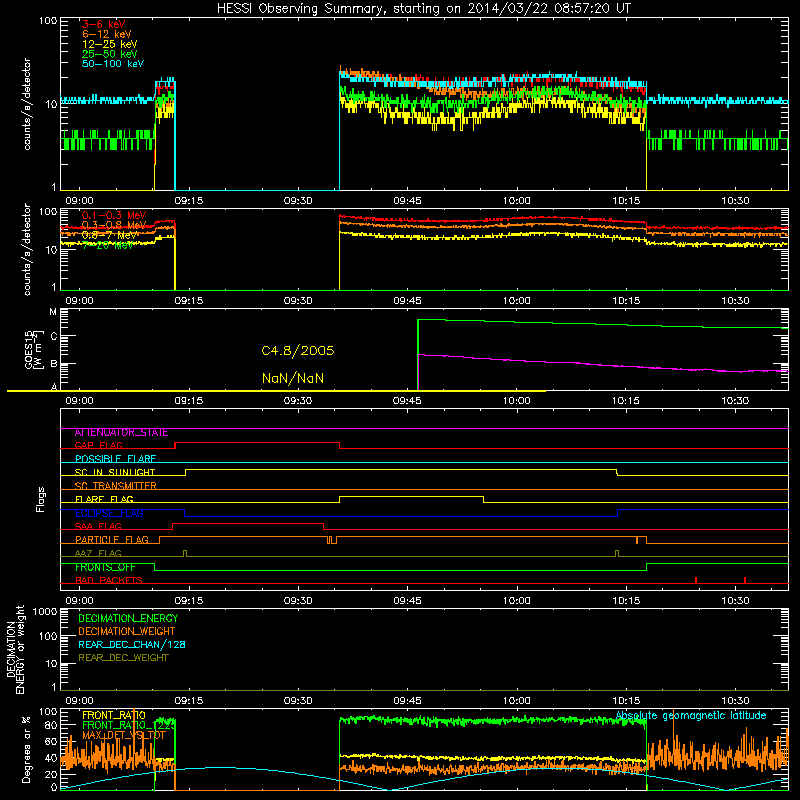Click the DECIMATION_WEIGHT legend label
The width and height of the screenshot is (800, 800).
pyautogui.click(x=127, y=631)
